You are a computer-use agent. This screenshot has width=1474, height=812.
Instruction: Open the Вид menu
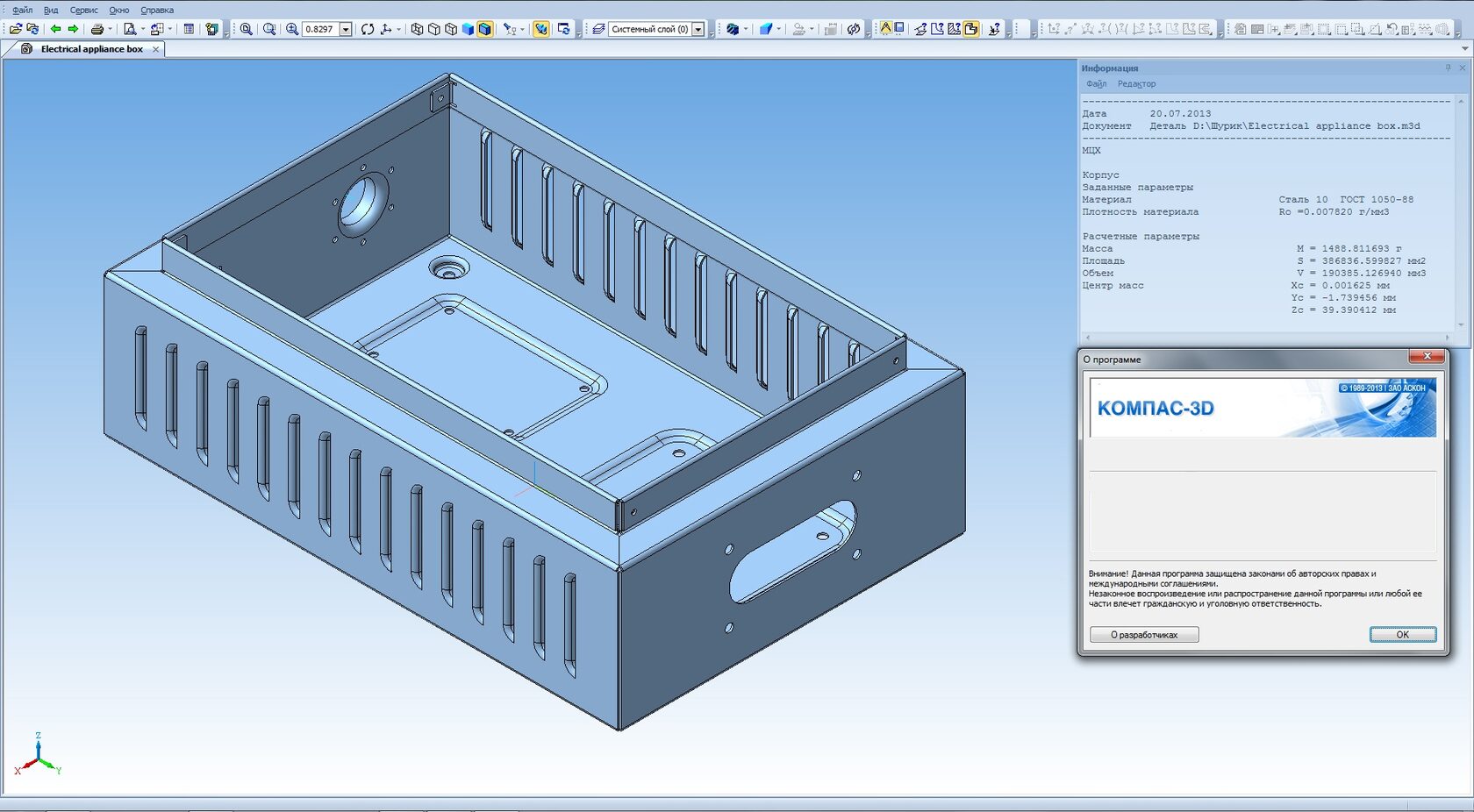pos(51,11)
